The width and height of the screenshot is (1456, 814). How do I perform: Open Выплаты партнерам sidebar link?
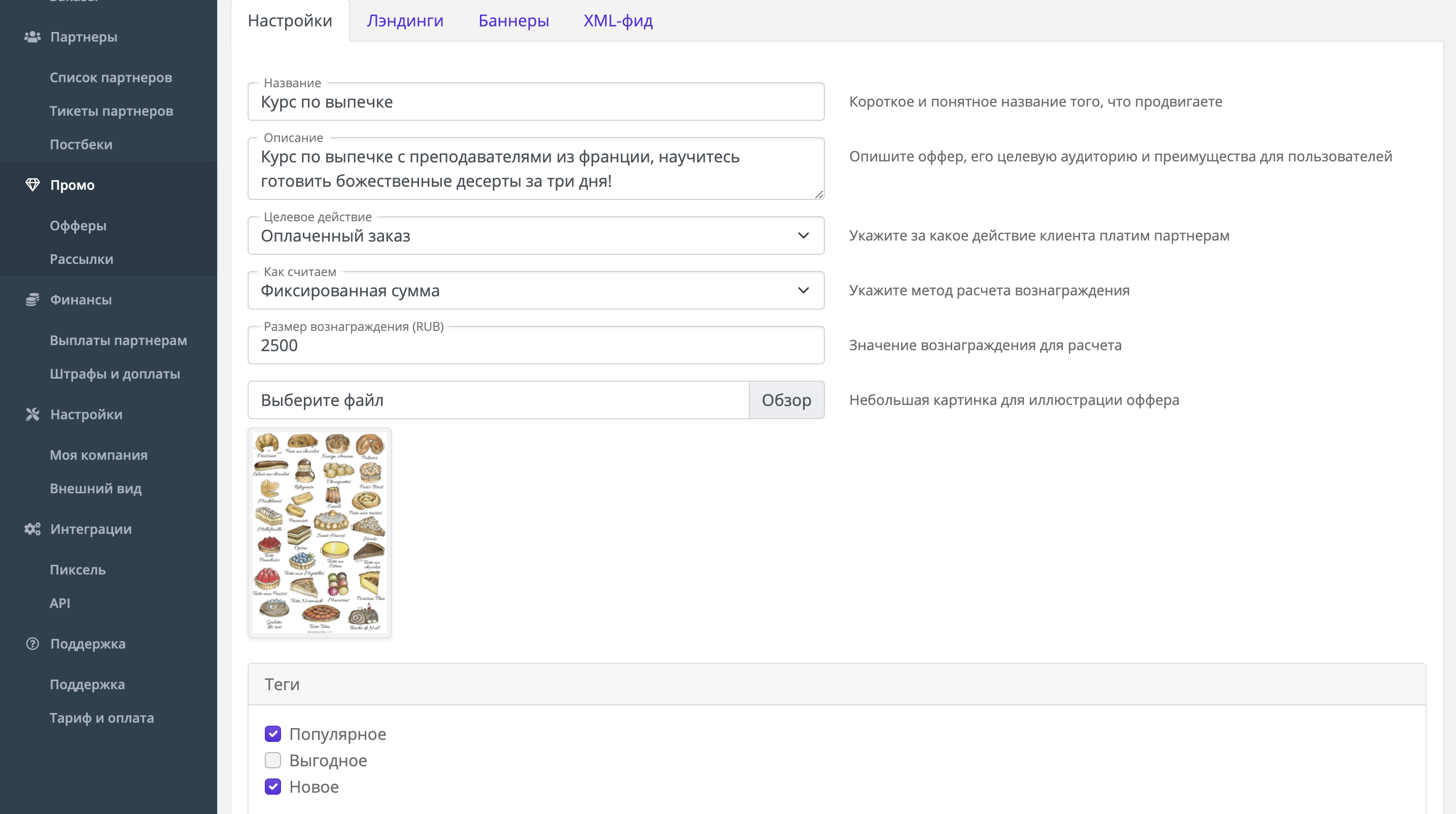pyautogui.click(x=118, y=341)
